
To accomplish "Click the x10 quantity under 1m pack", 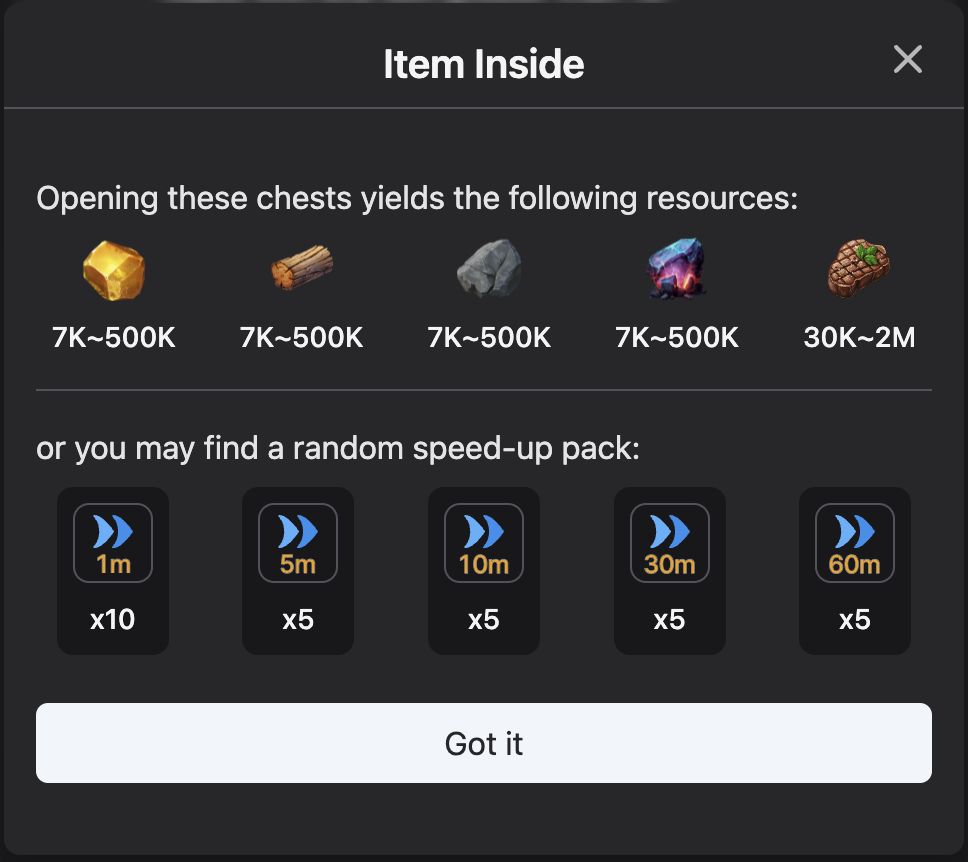I will [x=113, y=620].
